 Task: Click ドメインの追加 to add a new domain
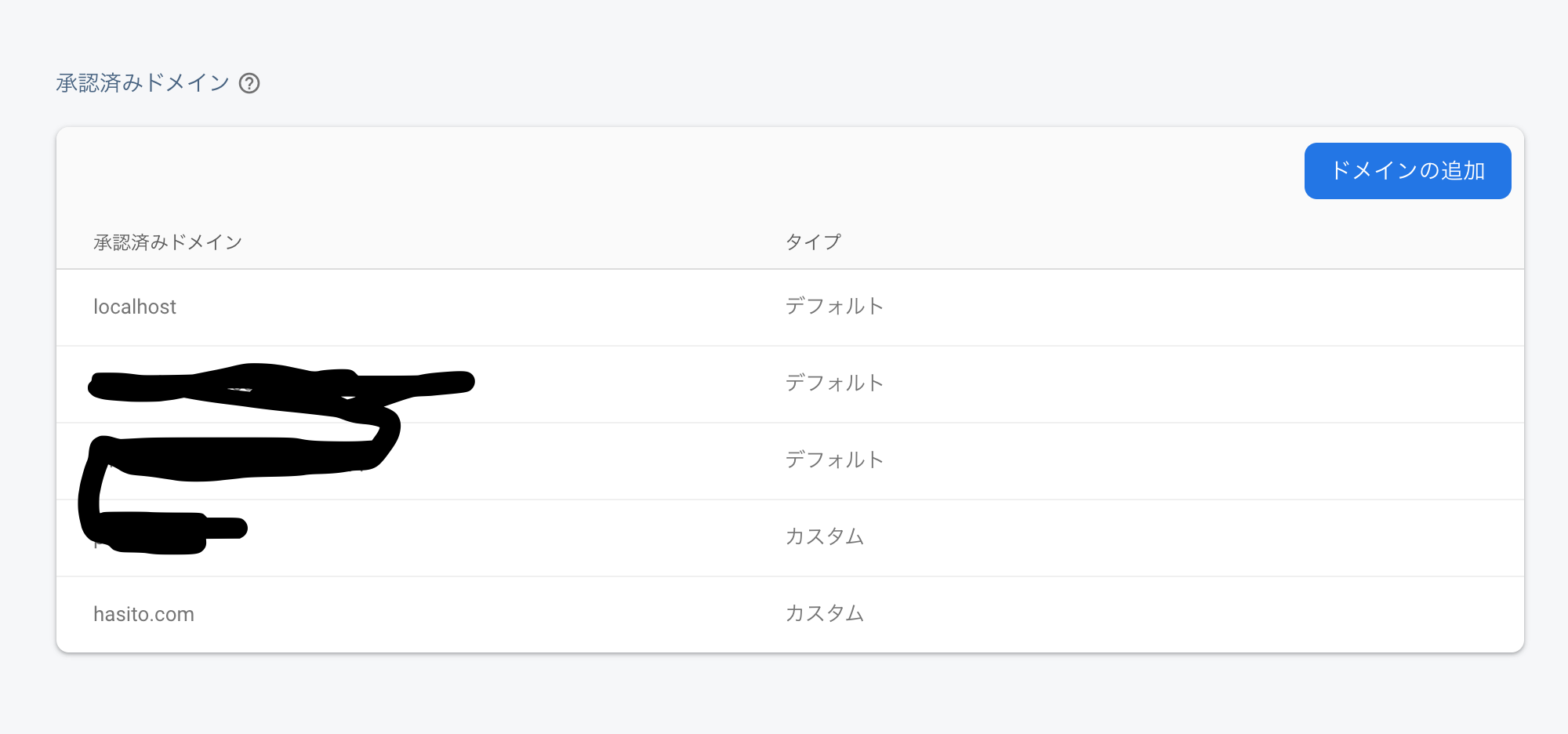[x=1407, y=170]
